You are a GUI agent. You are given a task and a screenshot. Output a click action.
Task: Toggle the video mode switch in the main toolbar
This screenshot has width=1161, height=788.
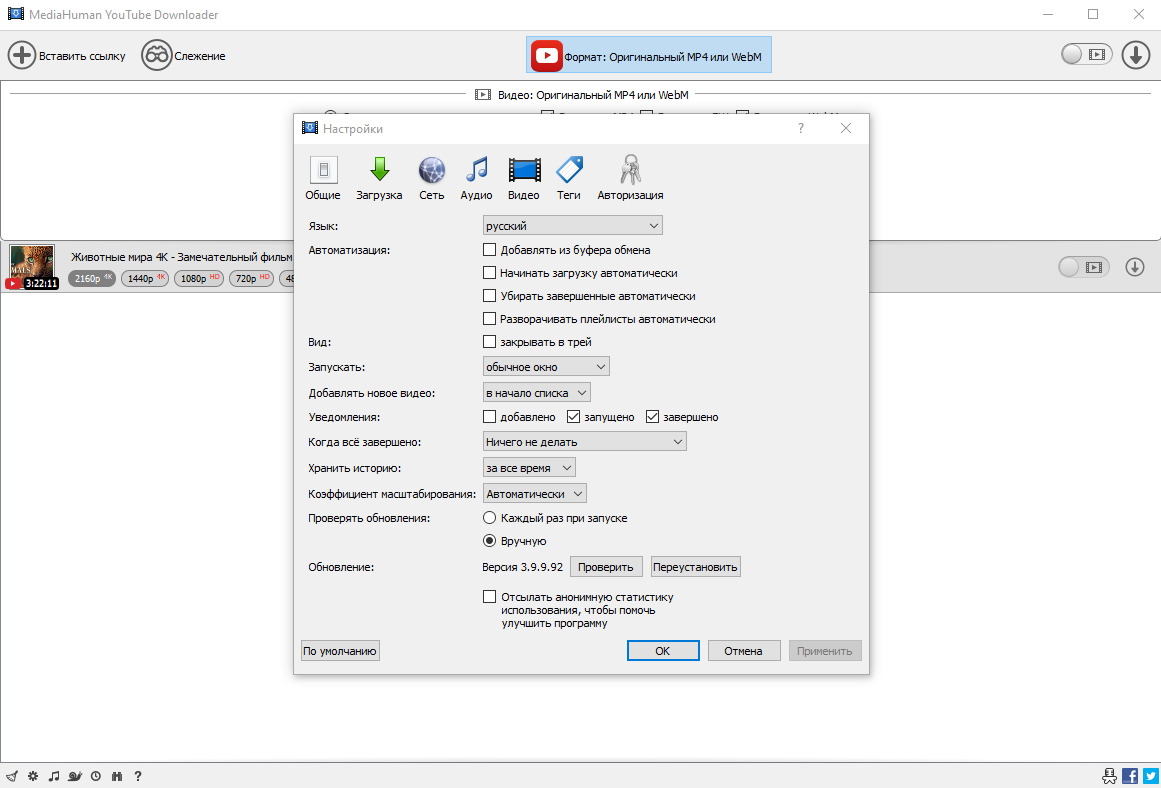[x=1086, y=54]
